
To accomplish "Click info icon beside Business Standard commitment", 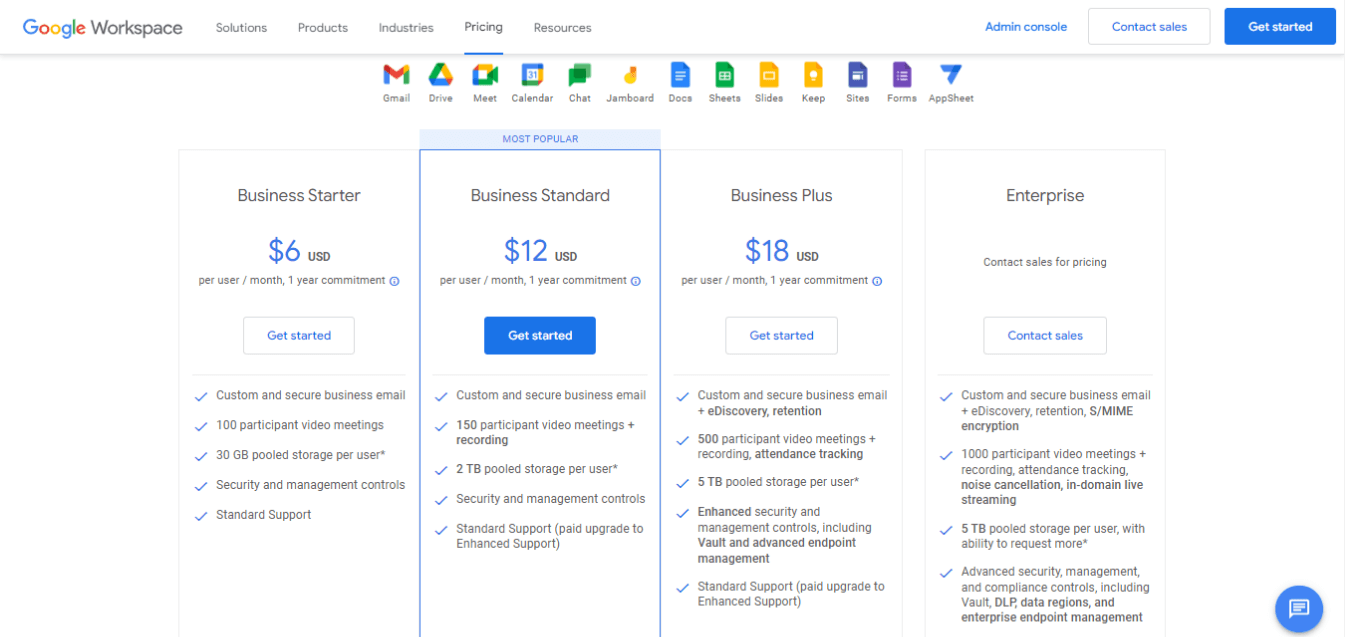I will (x=636, y=281).
